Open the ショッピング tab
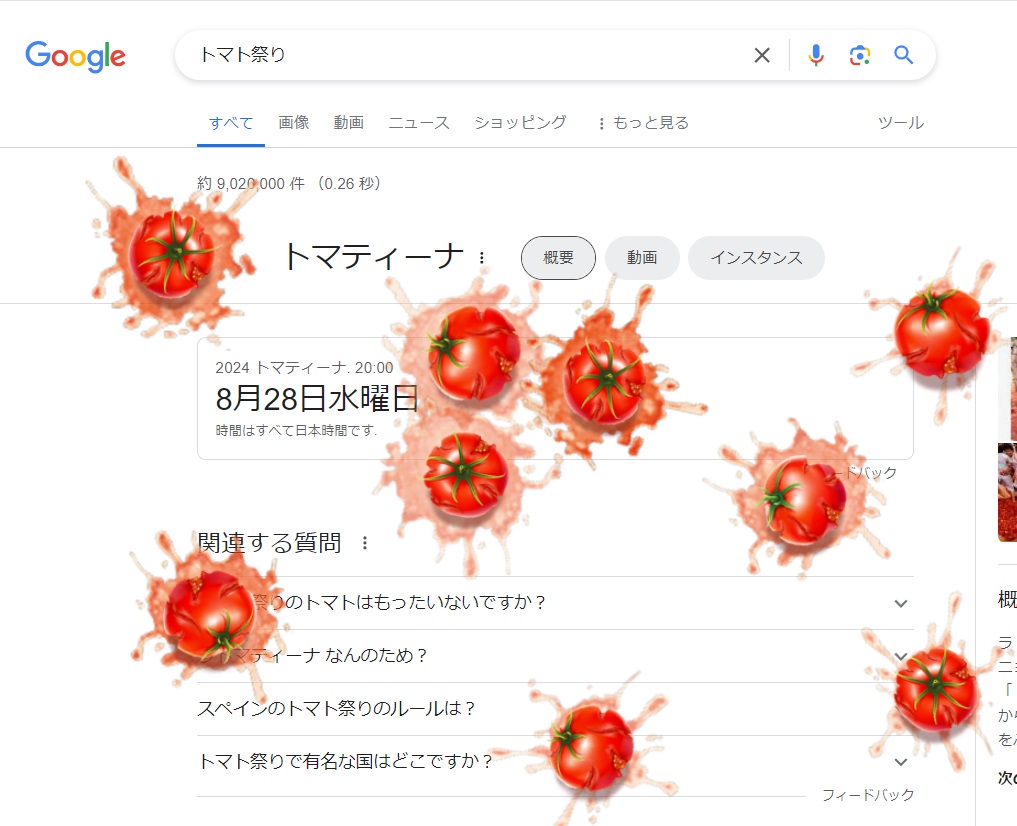 [520, 123]
